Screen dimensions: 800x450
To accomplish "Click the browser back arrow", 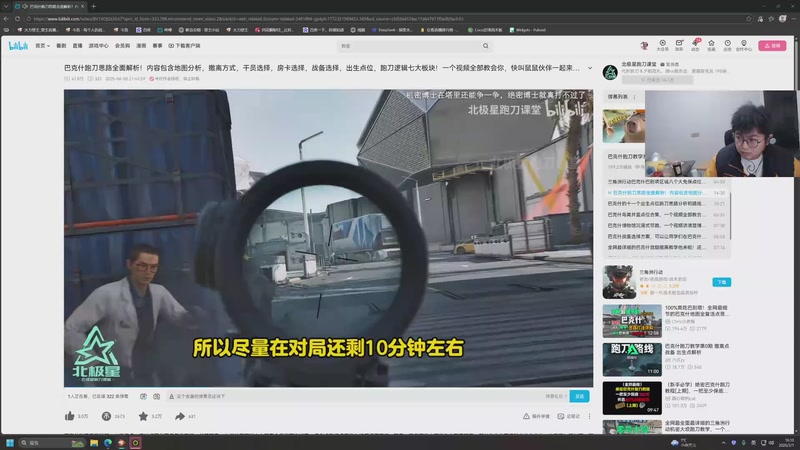I will 6,19.
